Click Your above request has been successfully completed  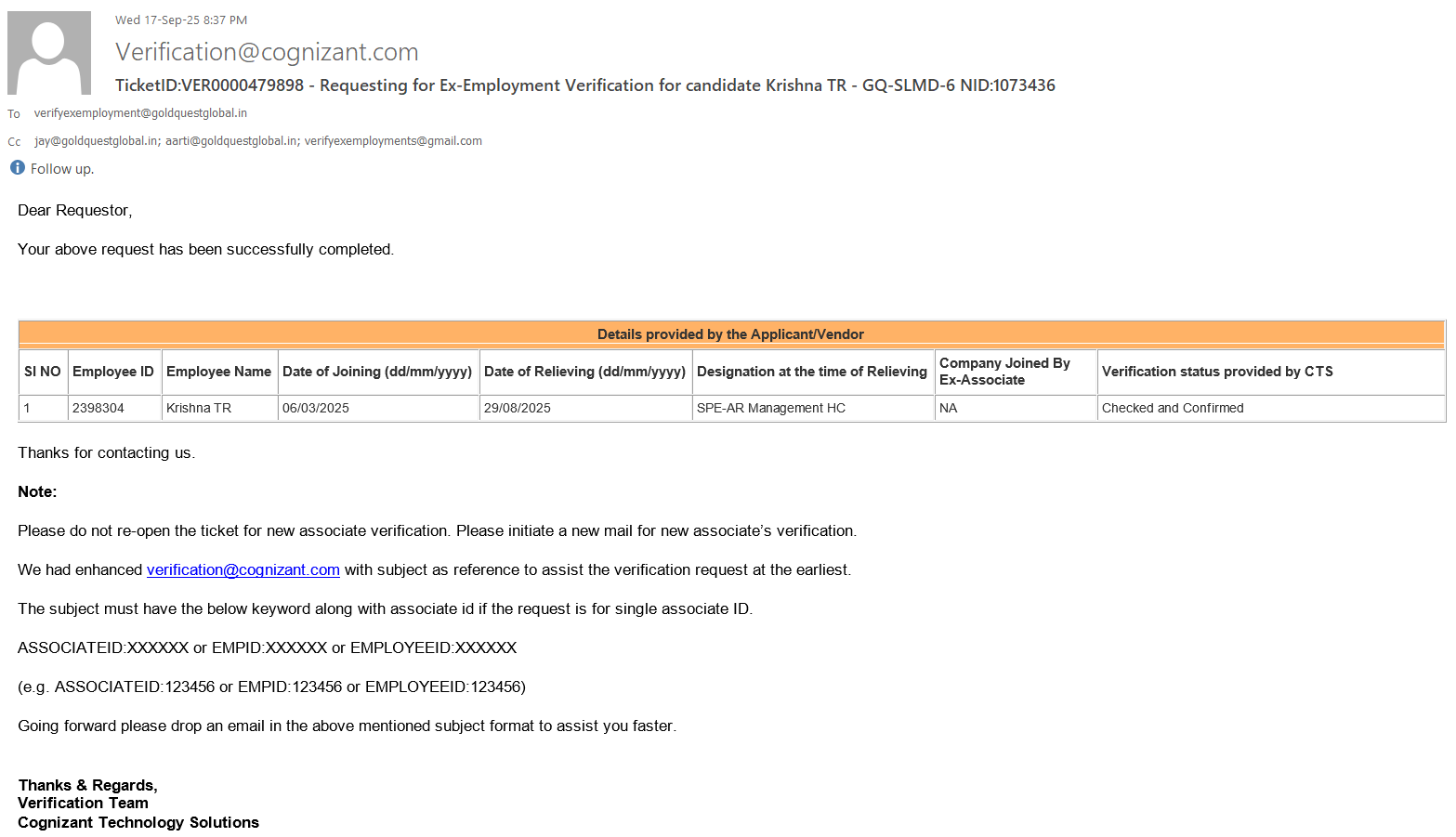point(206,250)
